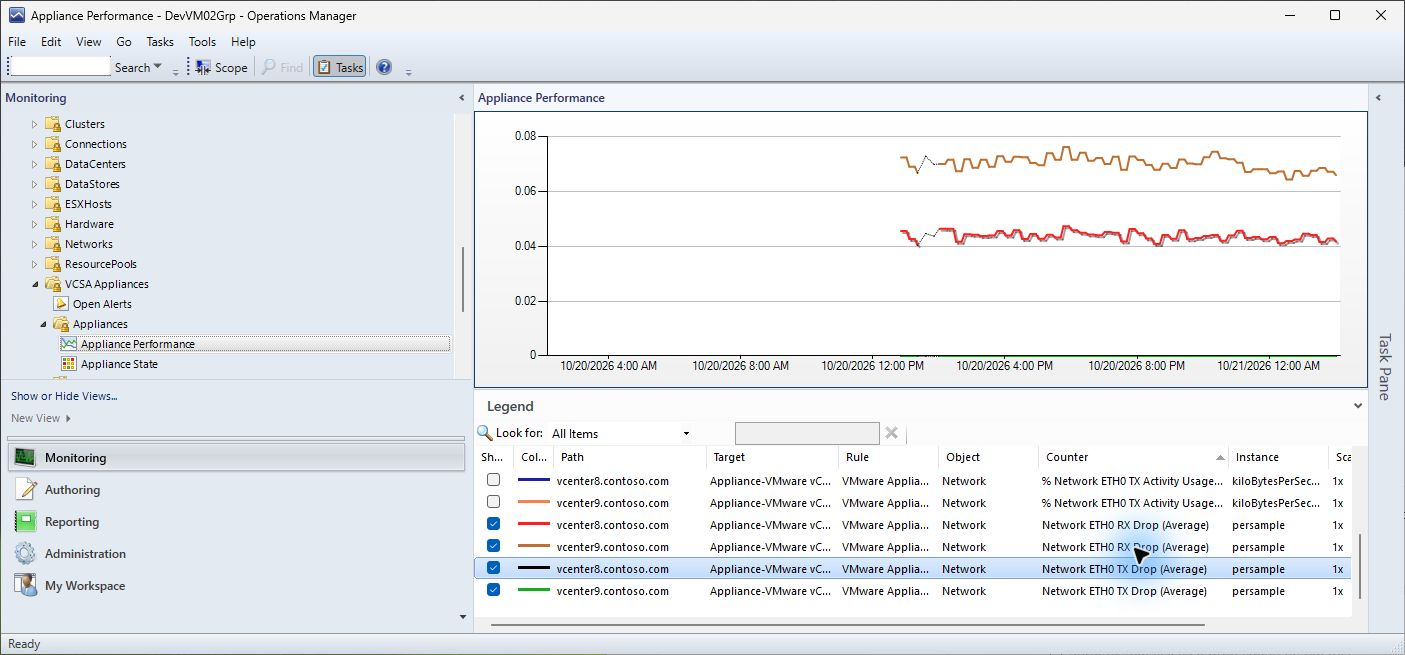Image resolution: width=1405 pixels, height=655 pixels.
Task: Click the Authoring workspace icon
Action: point(26,489)
